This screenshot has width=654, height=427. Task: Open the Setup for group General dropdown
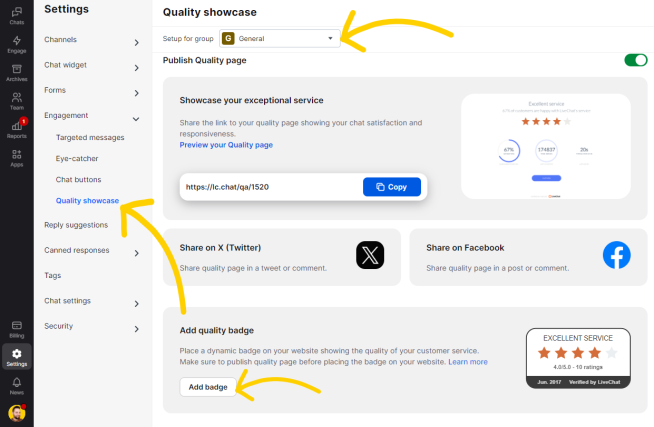279,38
